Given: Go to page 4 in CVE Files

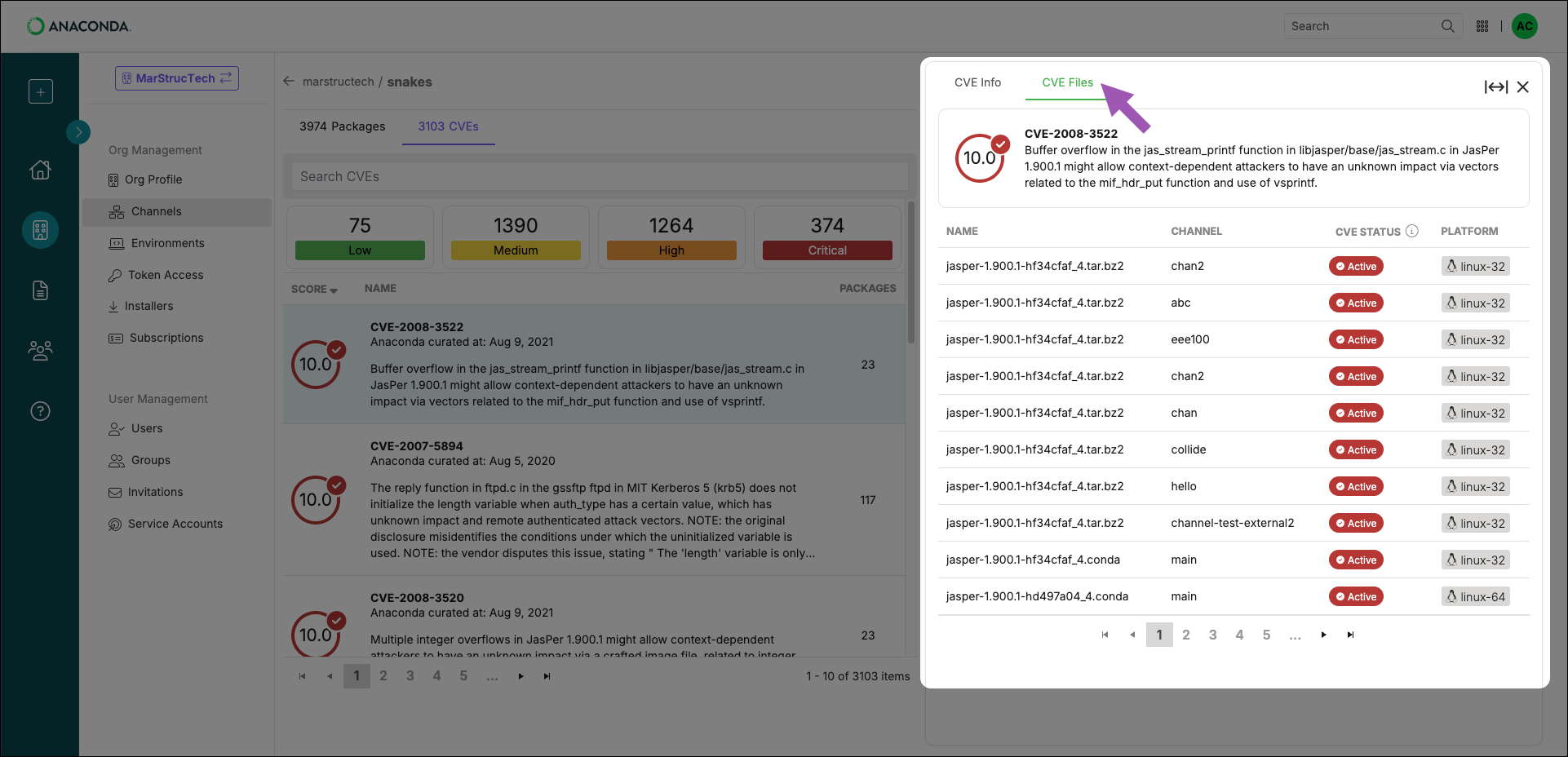Looking at the screenshot, I should pos(1239,635).
